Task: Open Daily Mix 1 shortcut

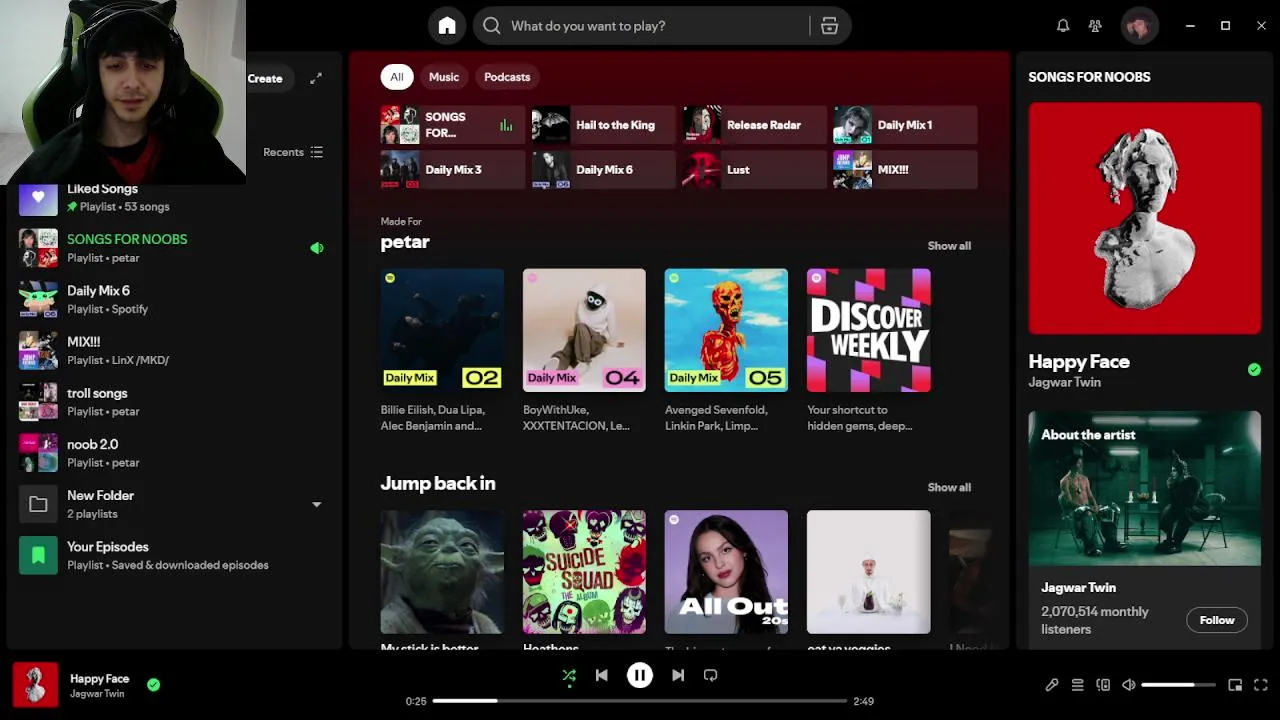Action: (x=906, y=125)
